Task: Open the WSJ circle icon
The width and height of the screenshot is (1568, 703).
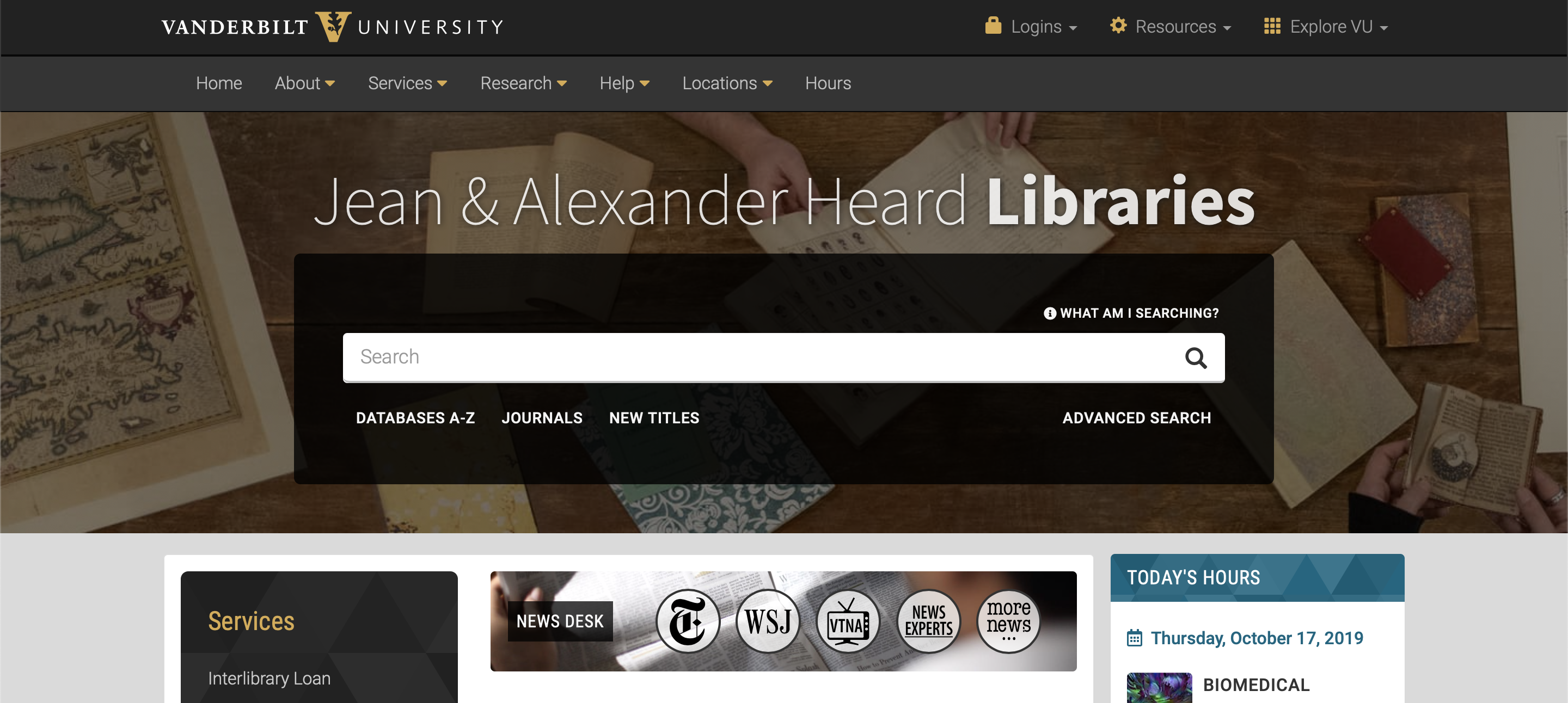Action: [x=768, y=621]
